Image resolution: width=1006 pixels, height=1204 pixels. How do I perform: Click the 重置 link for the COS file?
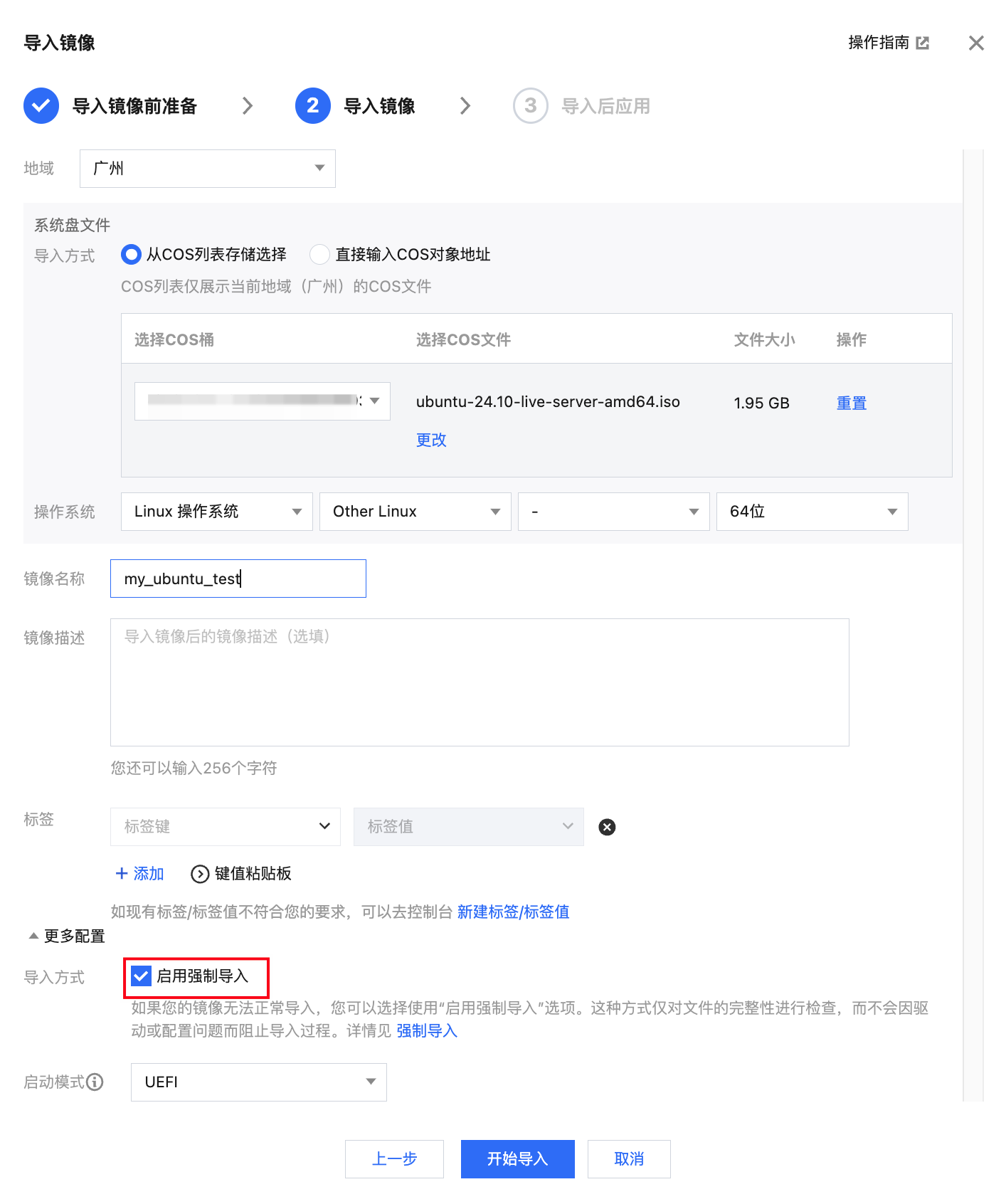click(x=851, y=403)
